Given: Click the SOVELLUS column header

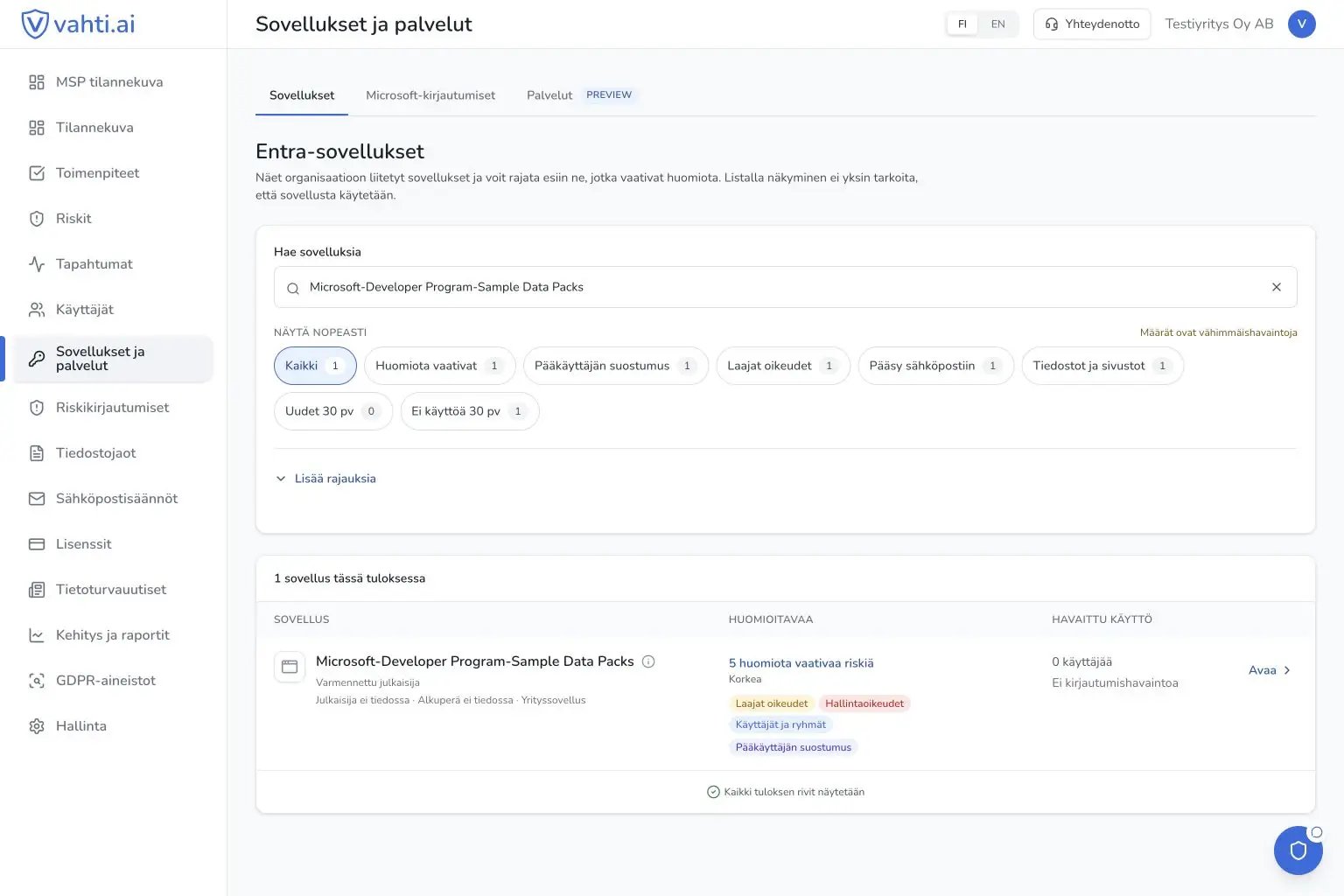Looking at the screenshot, I should click(302, 619).
